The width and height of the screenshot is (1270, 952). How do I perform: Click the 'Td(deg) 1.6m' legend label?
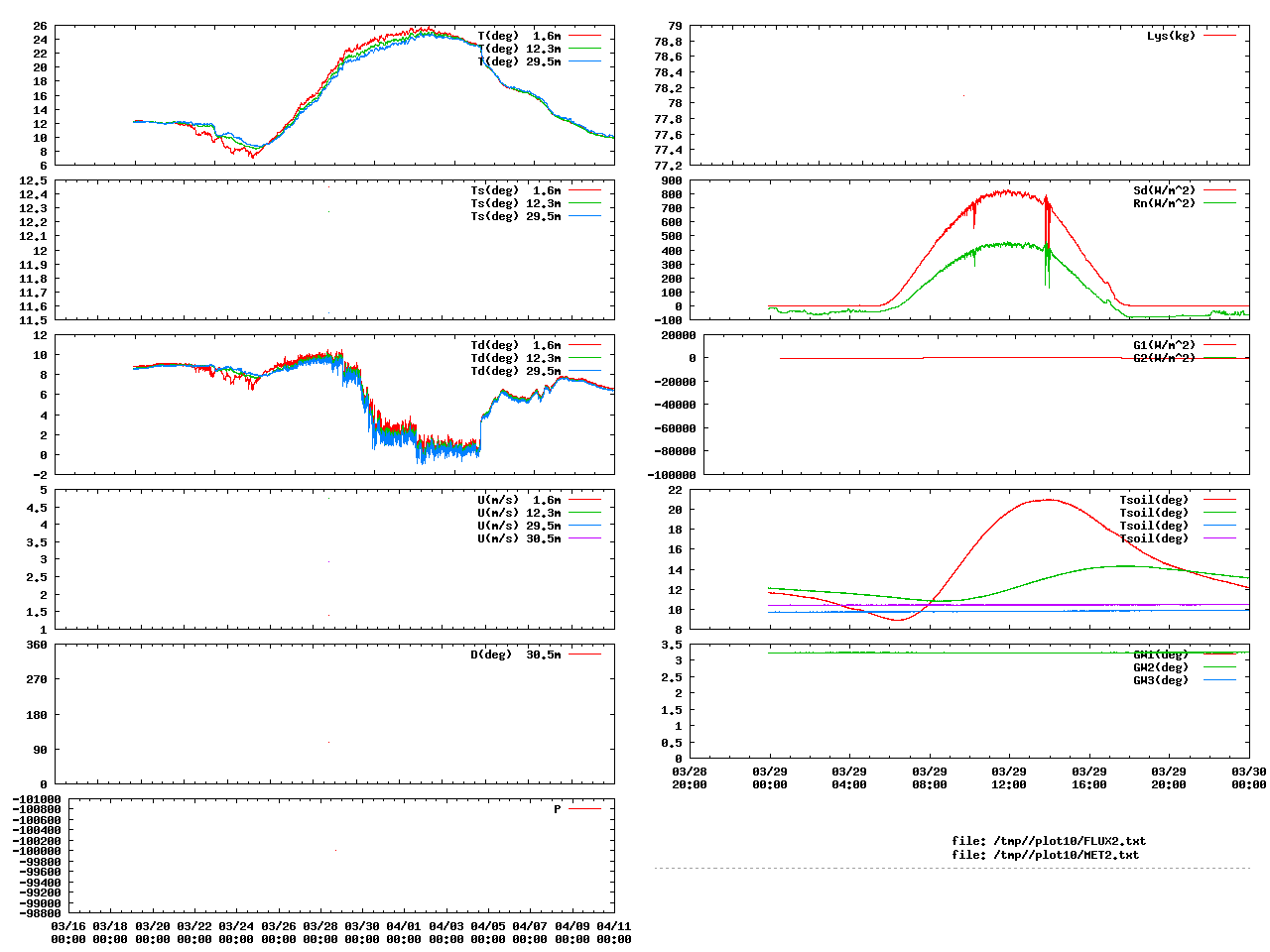(x=516, y=345)
